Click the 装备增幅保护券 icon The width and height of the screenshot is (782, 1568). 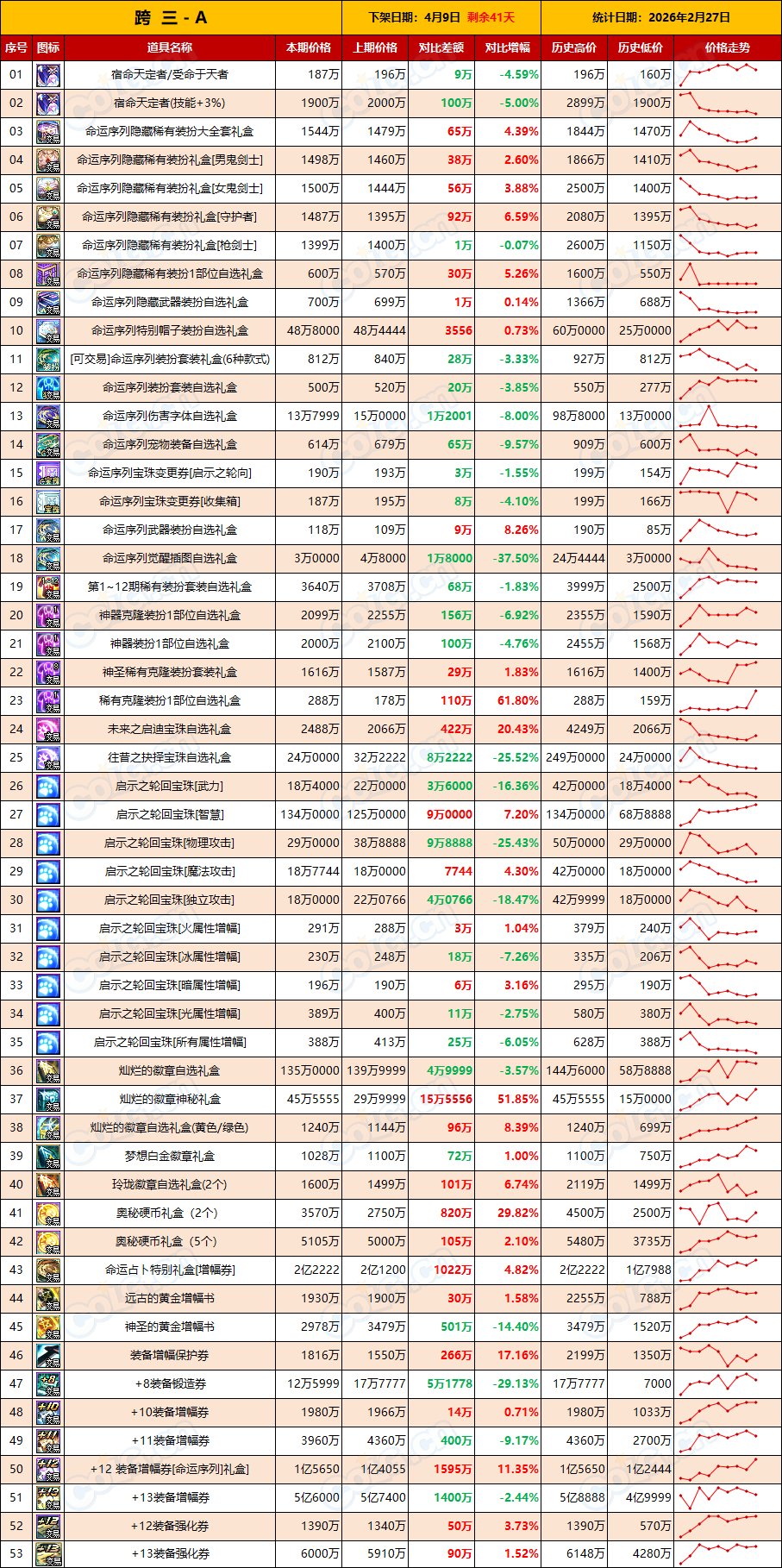pos(48,1356)
